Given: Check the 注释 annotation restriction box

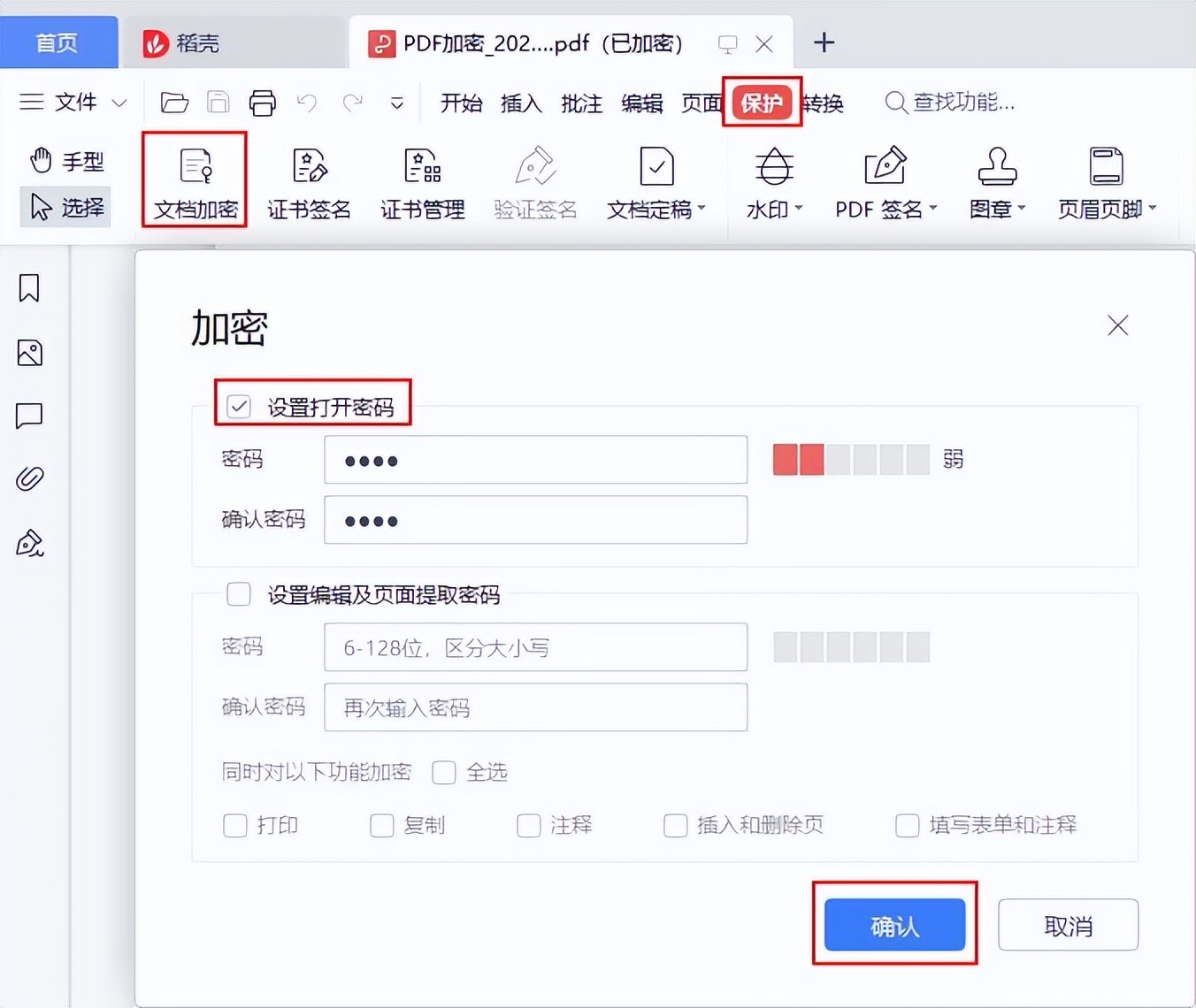Looking at the screenshot, I should 529,825.
